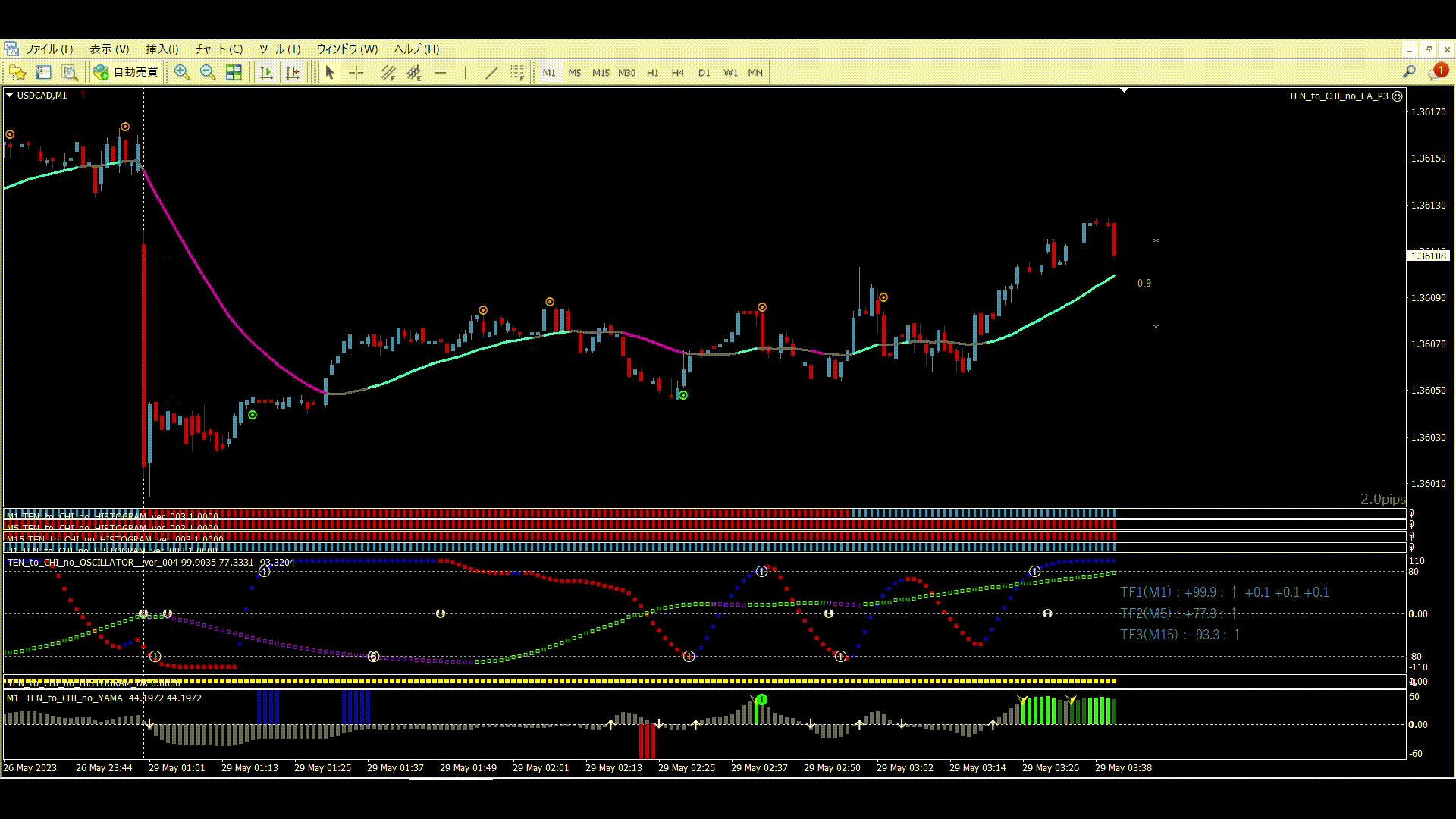
Task: Select the horizontal line tool
Action: (440, 72)
